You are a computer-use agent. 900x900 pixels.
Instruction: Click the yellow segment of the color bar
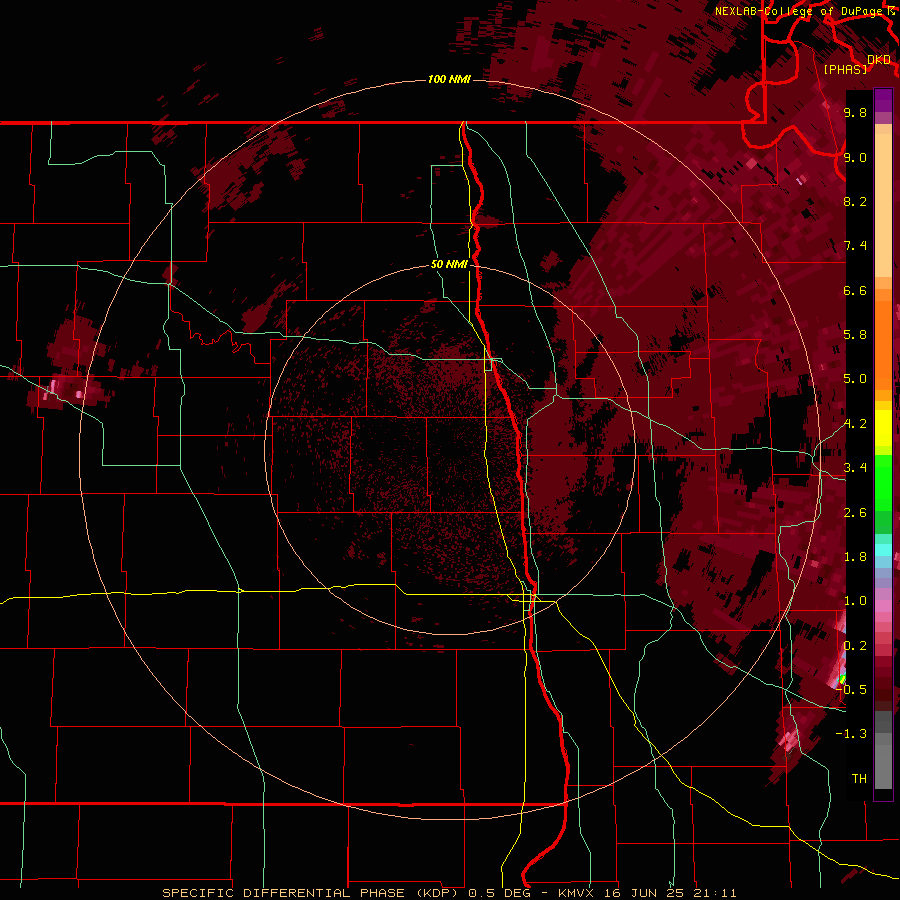pos(883,428)
